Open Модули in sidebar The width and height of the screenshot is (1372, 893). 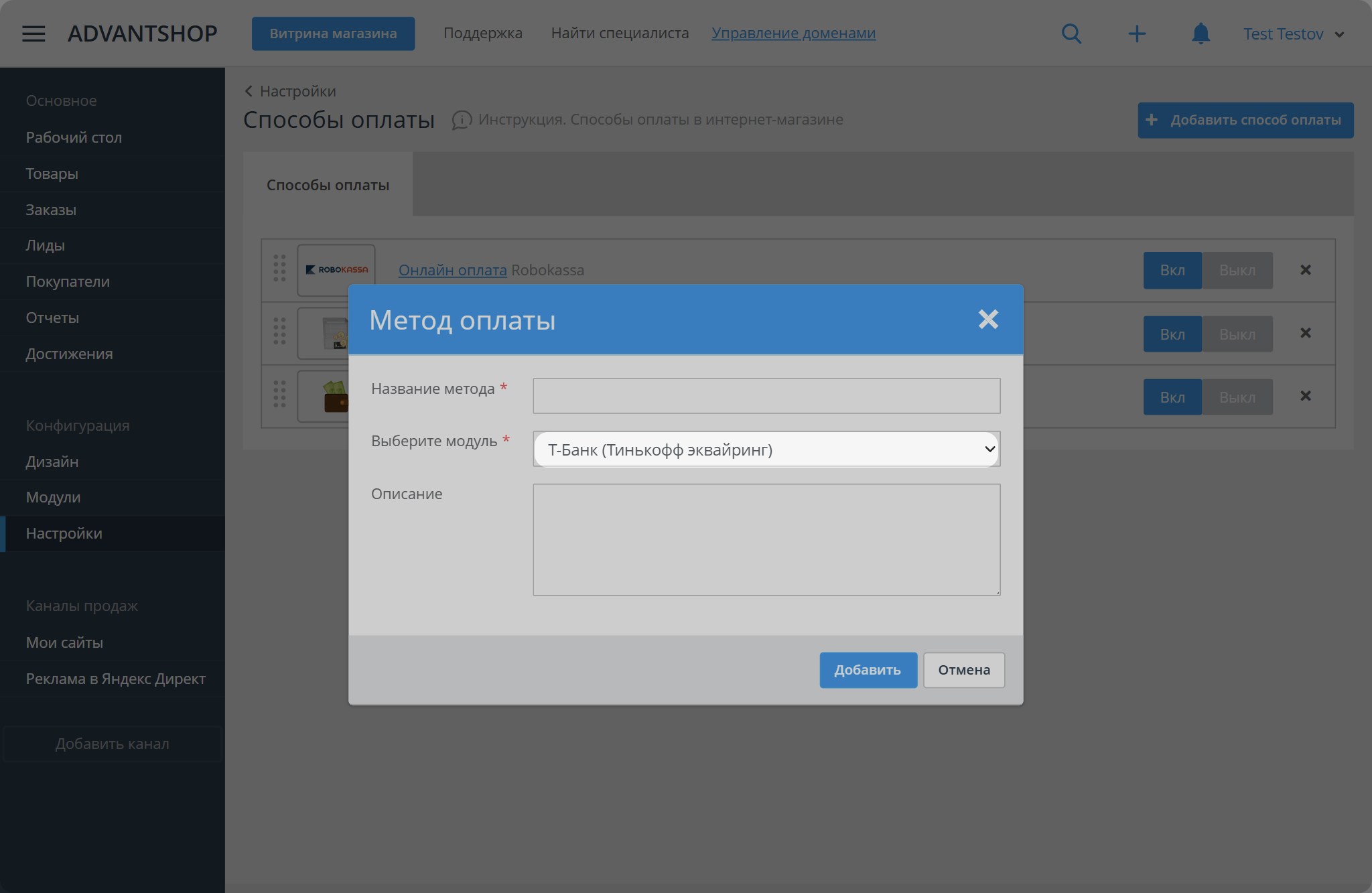pos(113,497)
